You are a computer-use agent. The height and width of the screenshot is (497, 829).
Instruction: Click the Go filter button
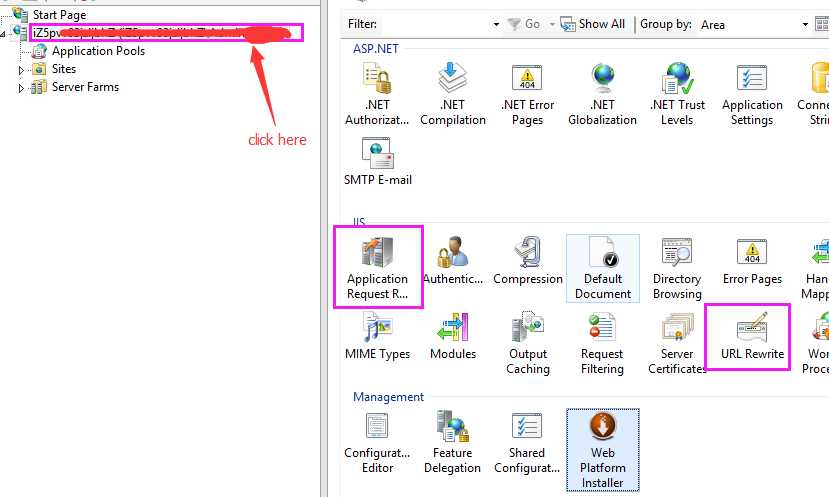pos(524,24)
